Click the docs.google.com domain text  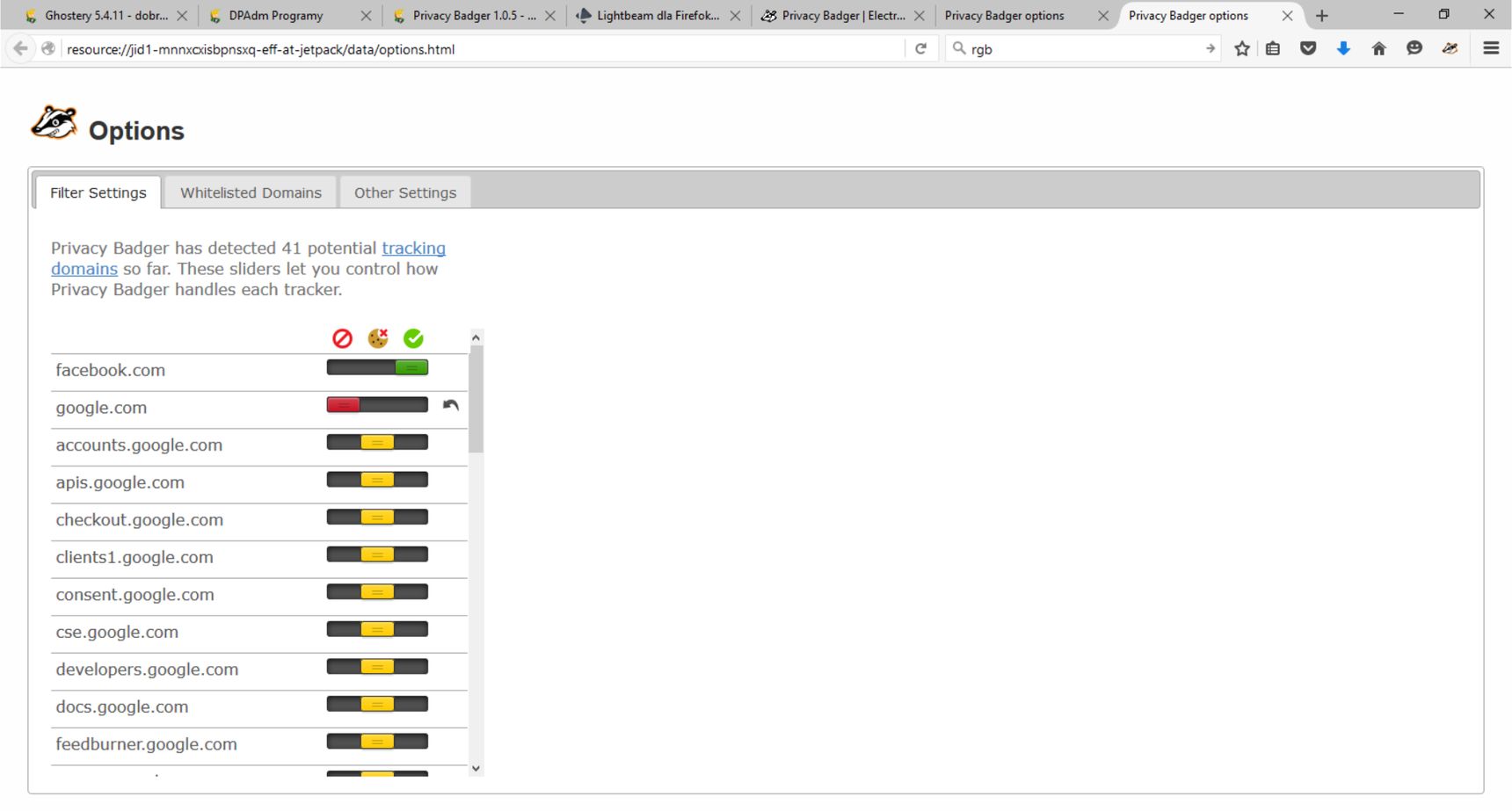[121, 706]
